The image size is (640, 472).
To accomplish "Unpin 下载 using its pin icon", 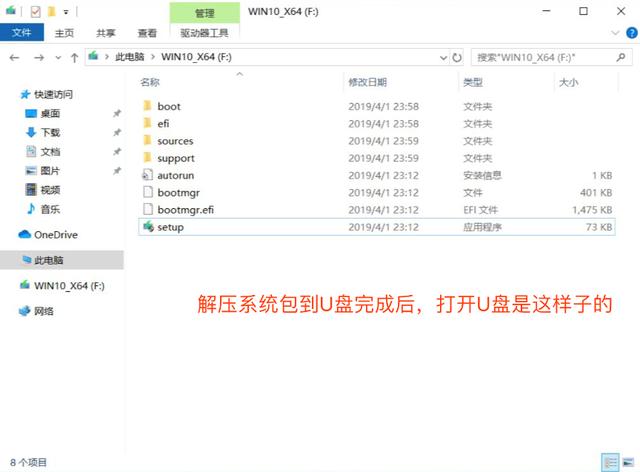I will coord(117,132).
